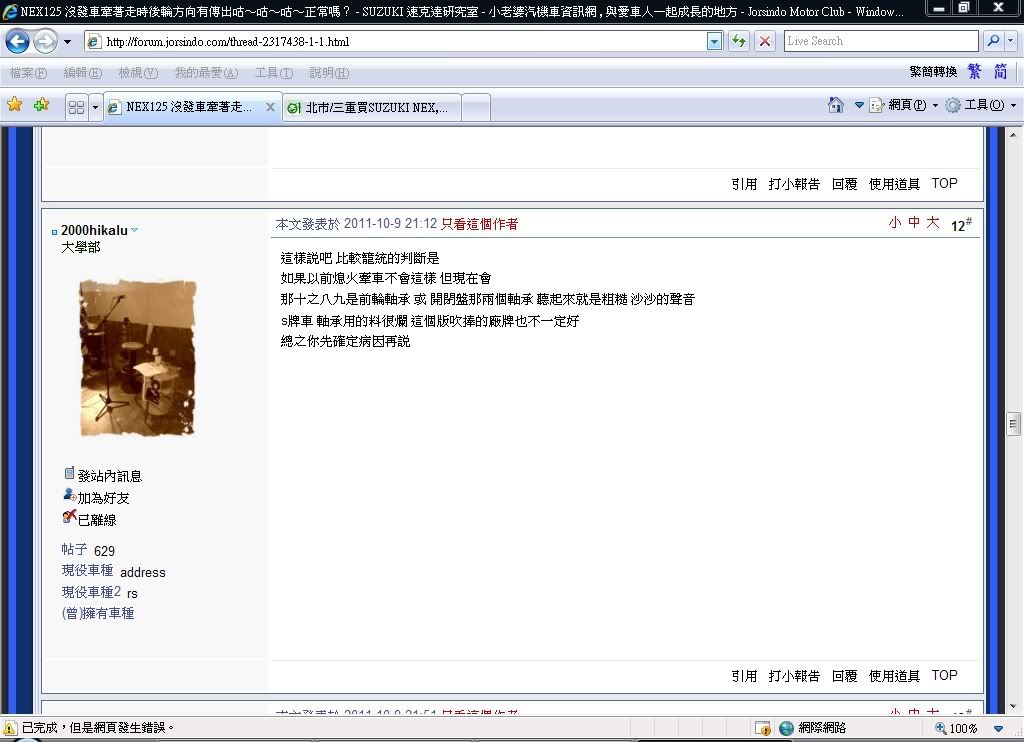Switch font size to 大 (large)
Image resolution: width=1024 pixels, height=742 pixels.
tap(932, 223)
